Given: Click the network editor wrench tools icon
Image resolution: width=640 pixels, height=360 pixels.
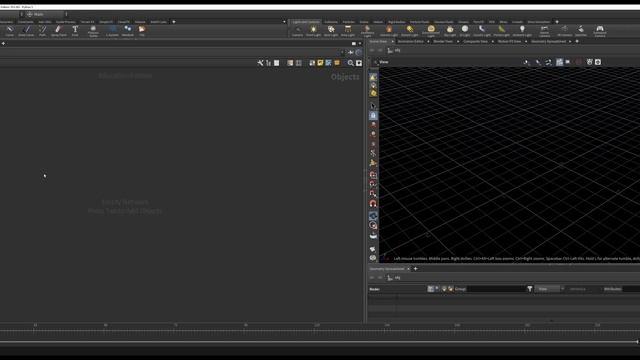Looking at the screenshot, I should click(260, 63).
